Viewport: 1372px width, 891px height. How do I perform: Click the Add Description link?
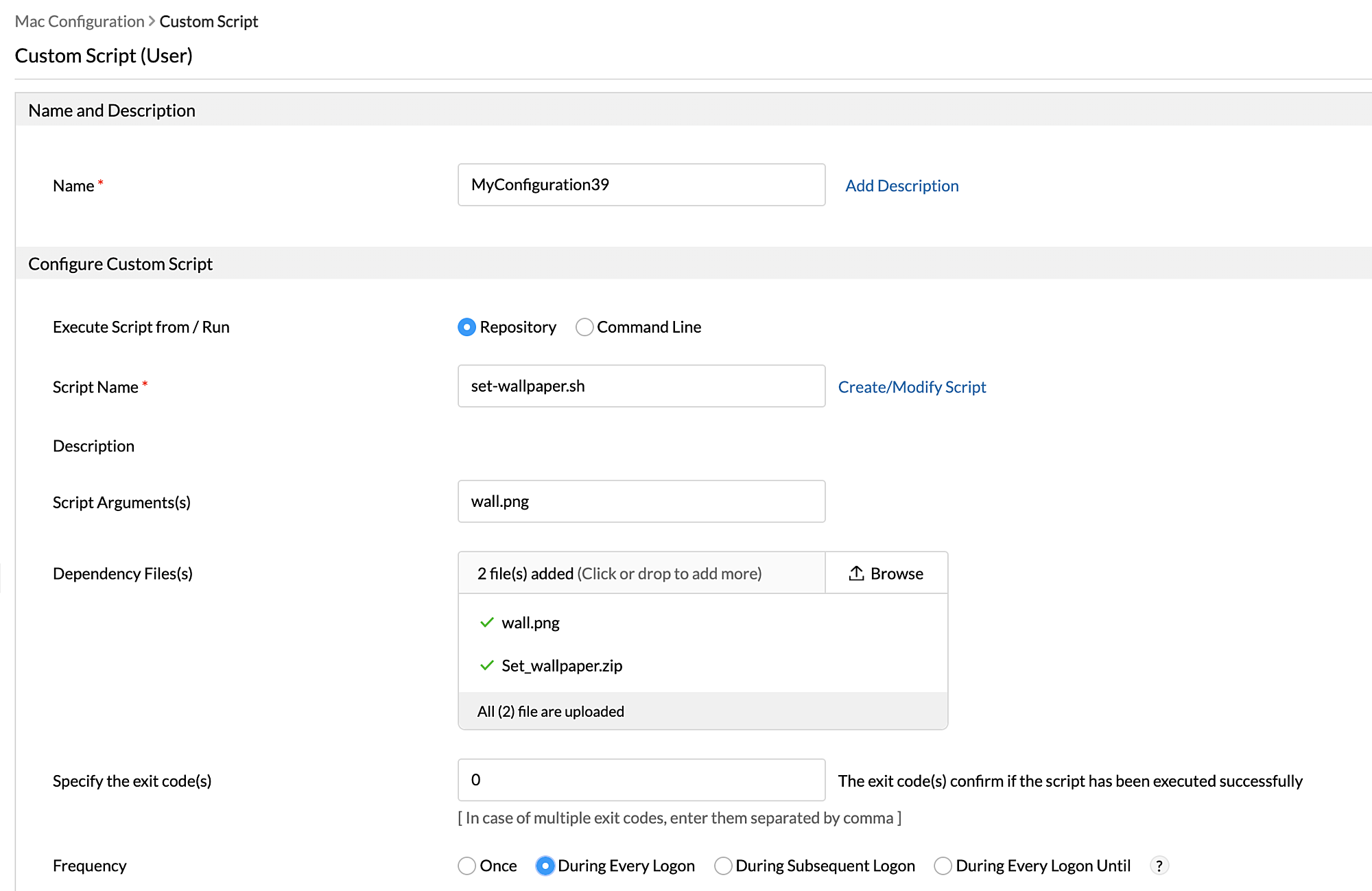(901, 186)
